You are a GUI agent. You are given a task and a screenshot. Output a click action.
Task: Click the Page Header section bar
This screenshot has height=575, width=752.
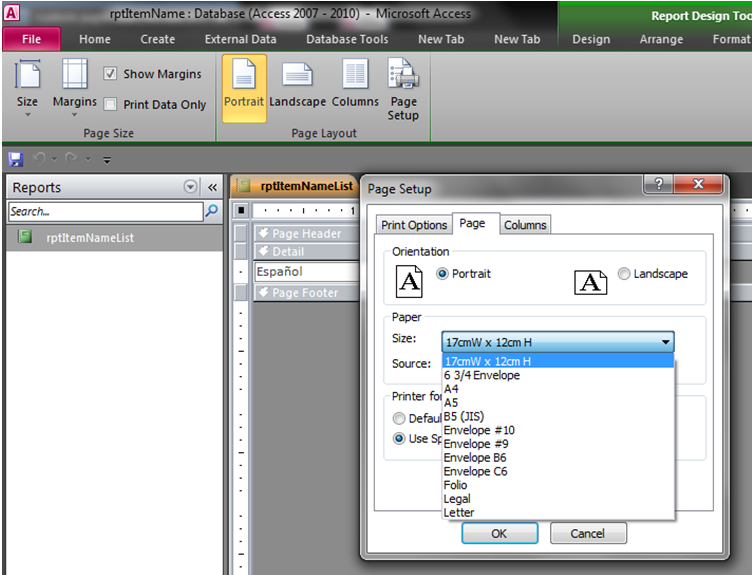pyautogui.click(x=307, y=233)
